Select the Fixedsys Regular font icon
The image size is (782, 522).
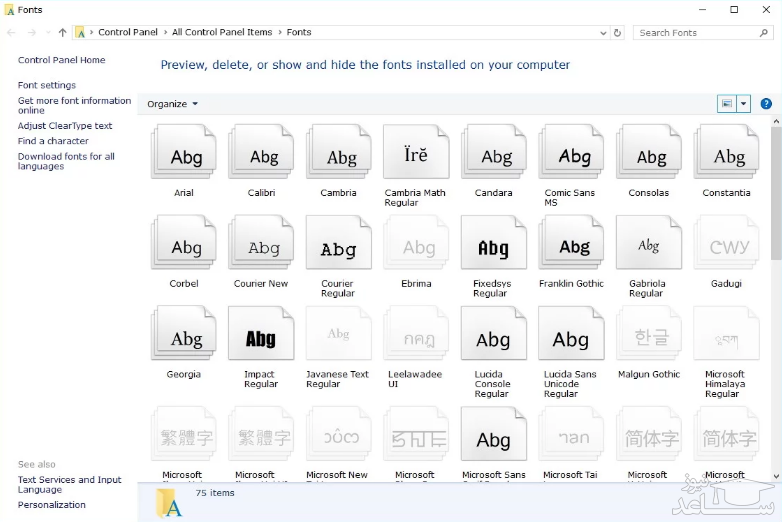click(493, 245)
